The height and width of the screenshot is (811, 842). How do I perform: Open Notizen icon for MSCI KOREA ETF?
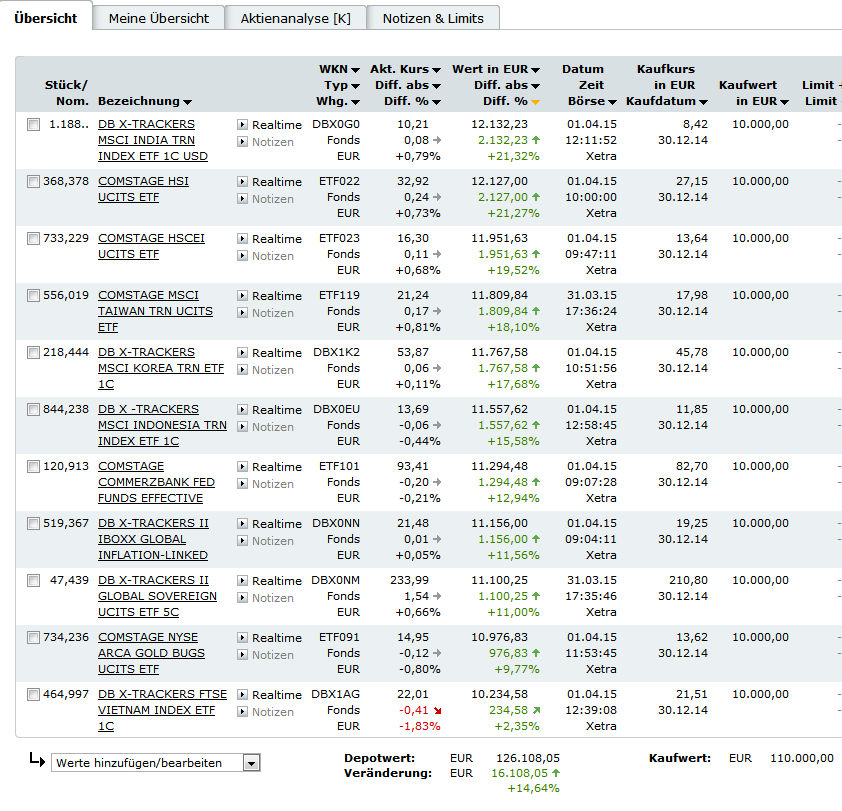(242, 370)
